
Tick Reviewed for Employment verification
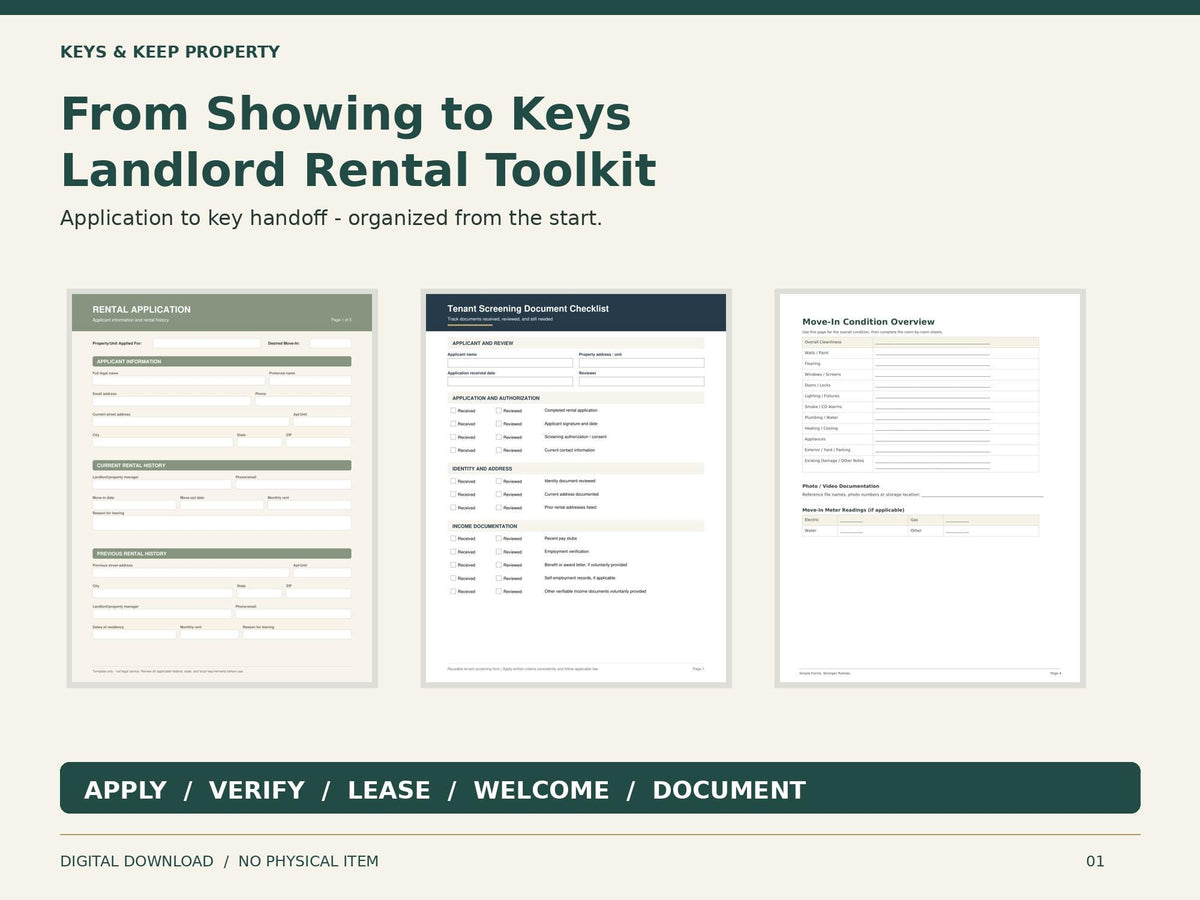coord(499,551)
